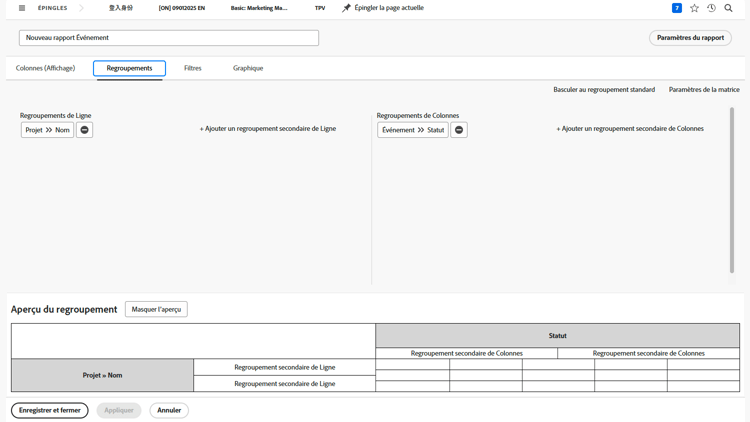Open recent history clock icon
The width and height of the screenshot is (750, 422).
tap(711, 8)
